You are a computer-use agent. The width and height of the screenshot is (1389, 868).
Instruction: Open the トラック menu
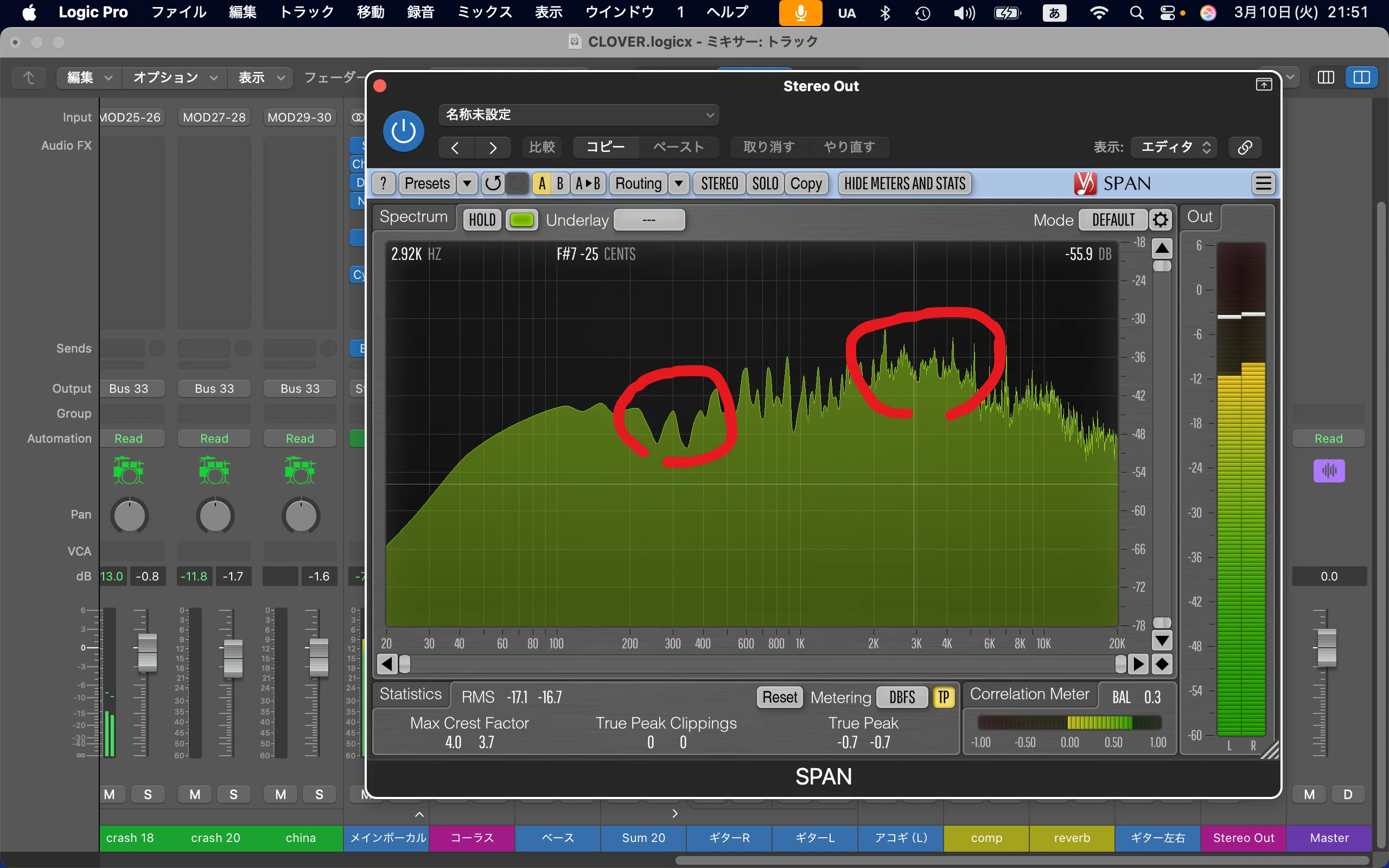click(307, 12)
